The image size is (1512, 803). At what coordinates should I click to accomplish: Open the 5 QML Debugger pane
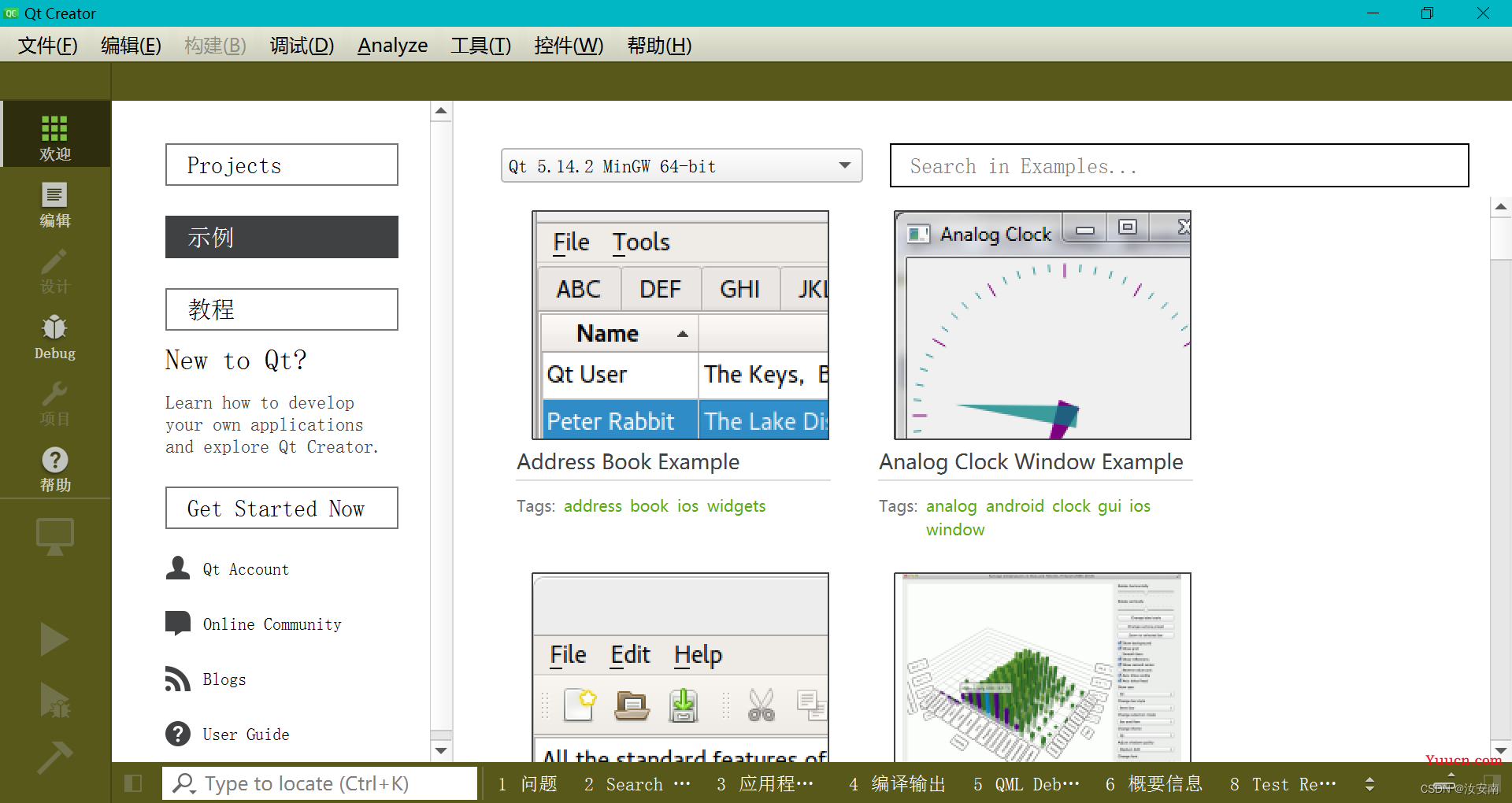[x=1026, y=784]
